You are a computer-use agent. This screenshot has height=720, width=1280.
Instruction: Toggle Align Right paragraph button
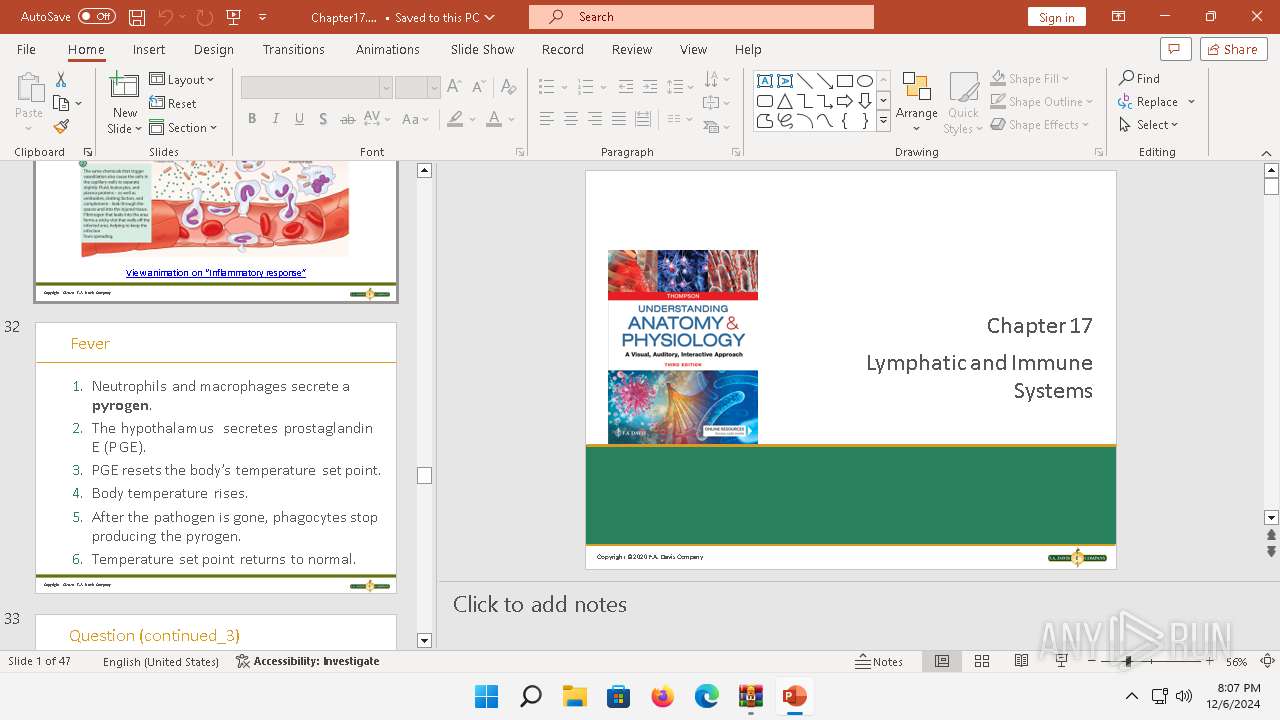[x=594, y=119]
